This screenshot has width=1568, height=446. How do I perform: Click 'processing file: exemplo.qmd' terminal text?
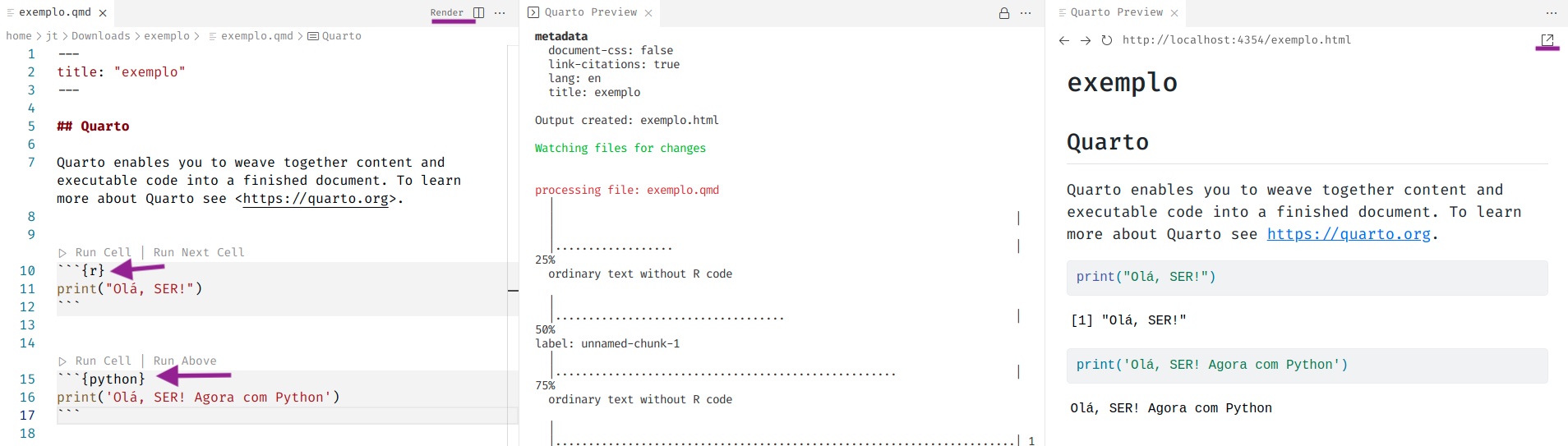(x=627, y=191)
